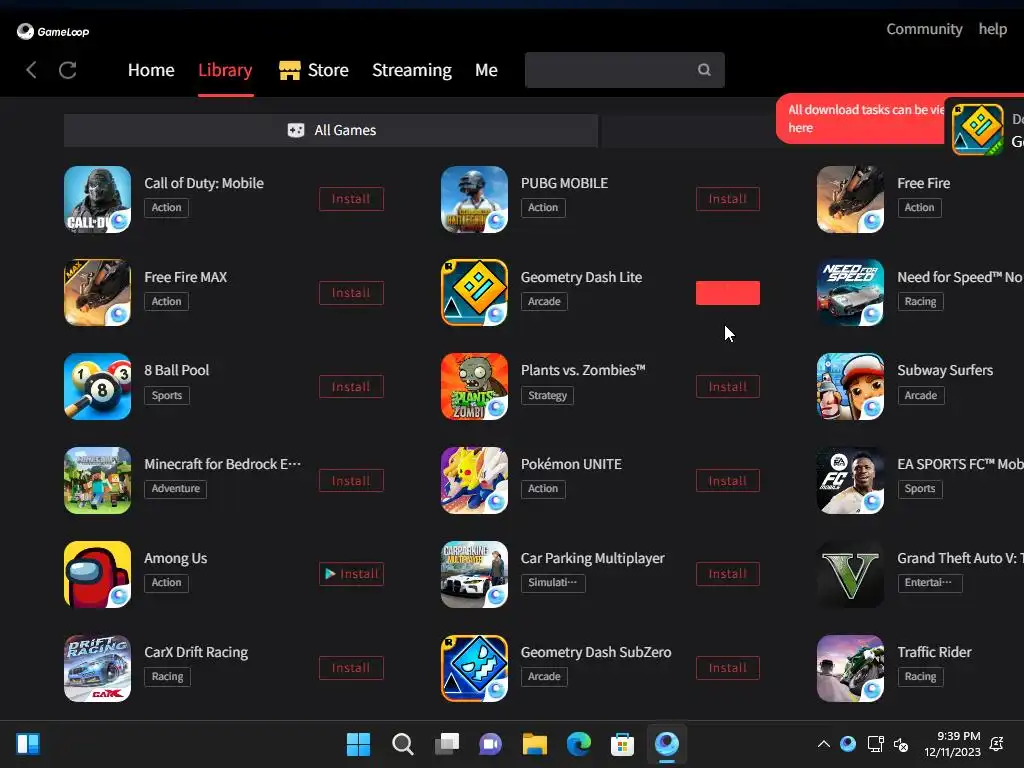1024x768 pixels.
Task: Install PUBG MOBILE
Action: [x=728, y=199]
